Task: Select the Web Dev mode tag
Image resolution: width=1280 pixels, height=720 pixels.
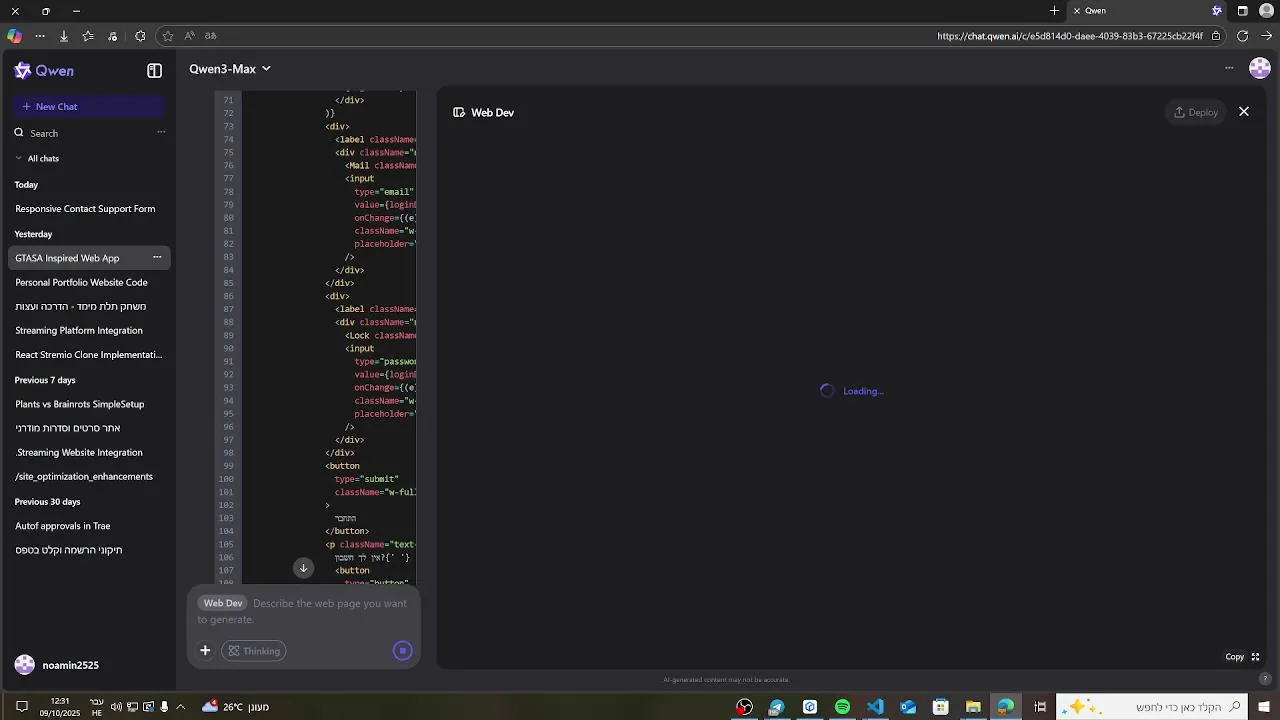Action: [x=223, y=603]
